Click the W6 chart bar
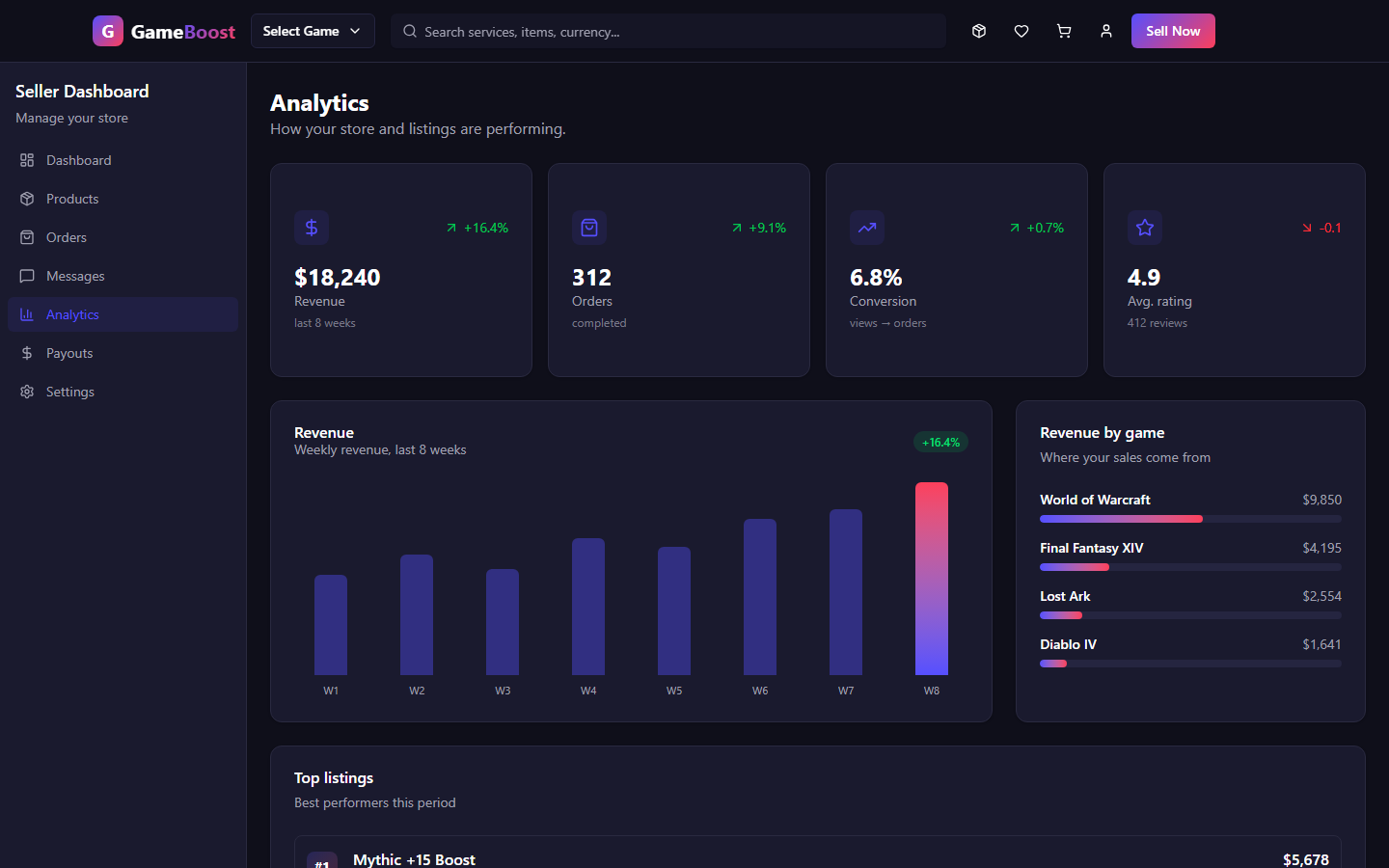 pyautogui.click(x=760, y=597)
